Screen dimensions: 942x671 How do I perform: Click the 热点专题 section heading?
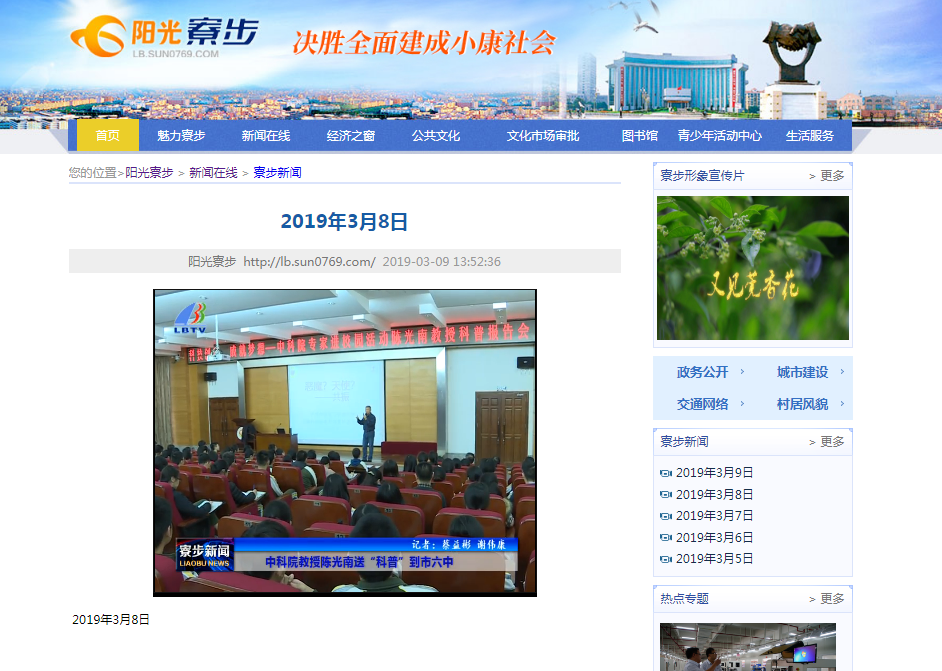684,598
